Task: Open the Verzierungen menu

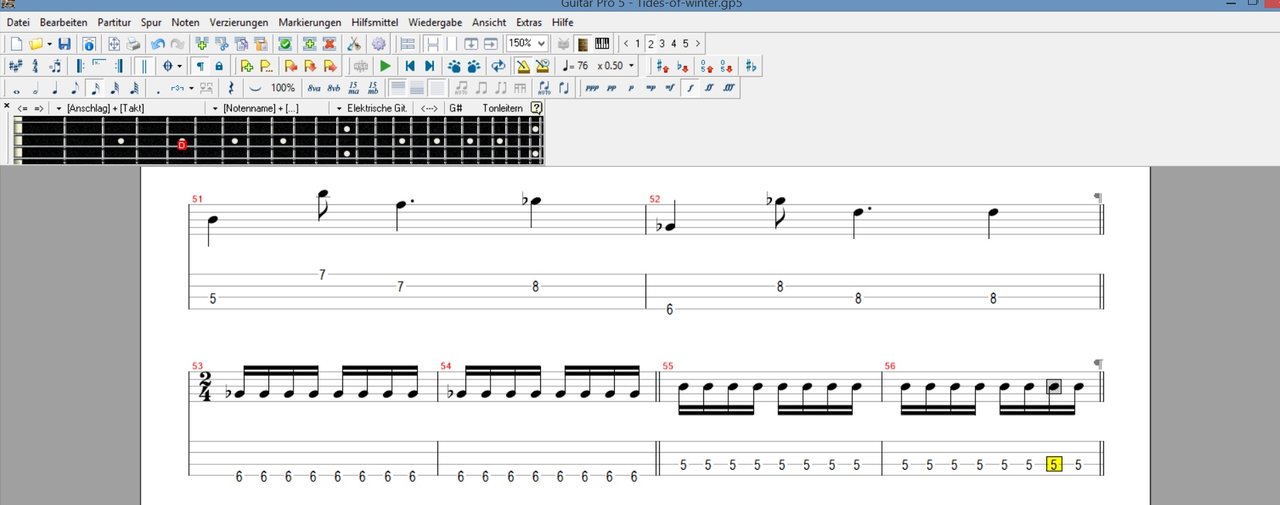Action: [x=239, y=21]
